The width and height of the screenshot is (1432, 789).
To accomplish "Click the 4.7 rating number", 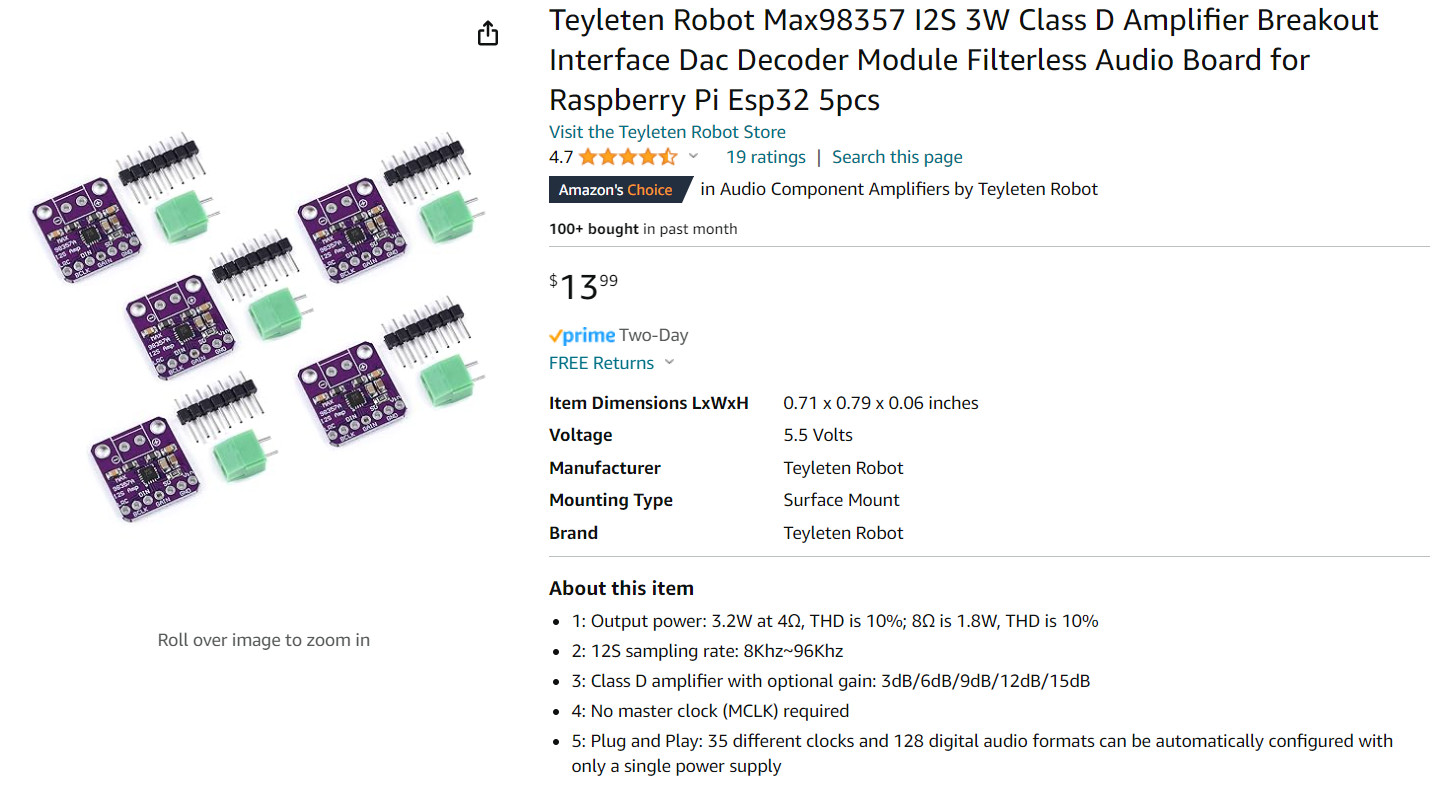I will 561,157.
